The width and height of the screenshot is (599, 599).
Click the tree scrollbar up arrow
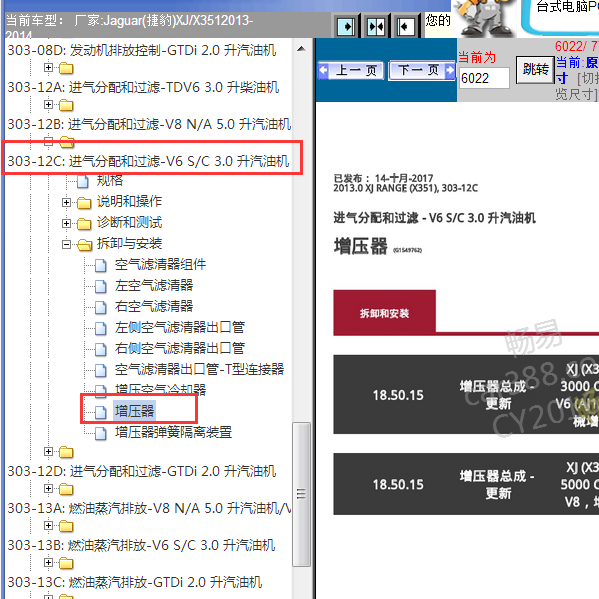(x=301, y=49)
